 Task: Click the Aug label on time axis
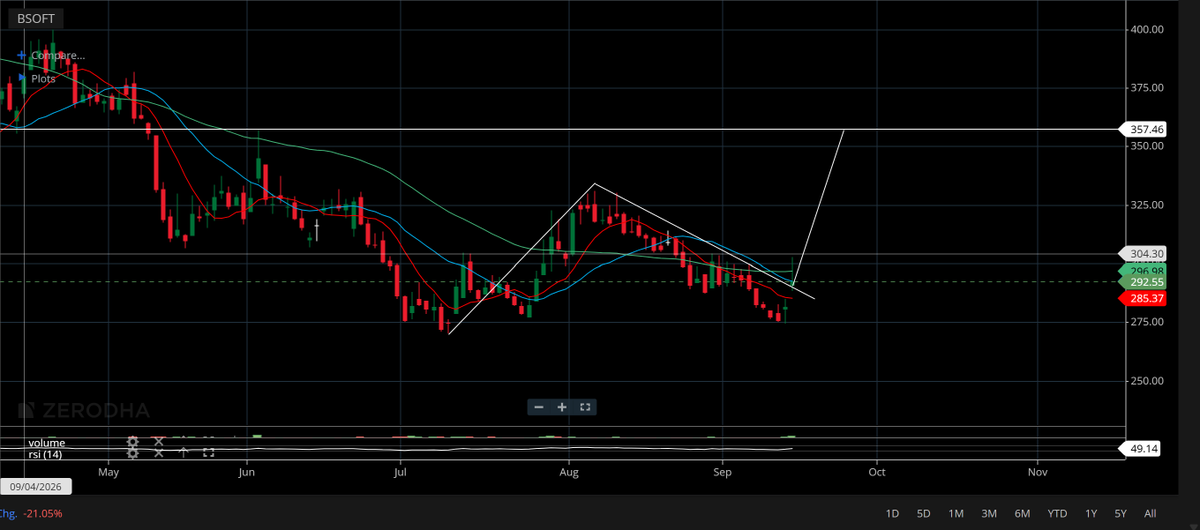[568, 470]
